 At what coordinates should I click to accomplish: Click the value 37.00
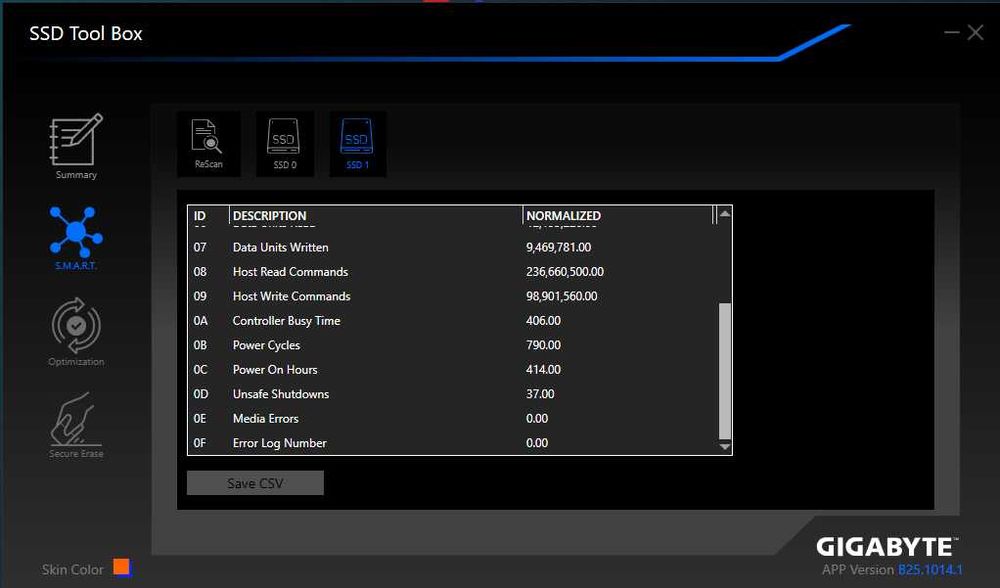click(x=540, y=394)
